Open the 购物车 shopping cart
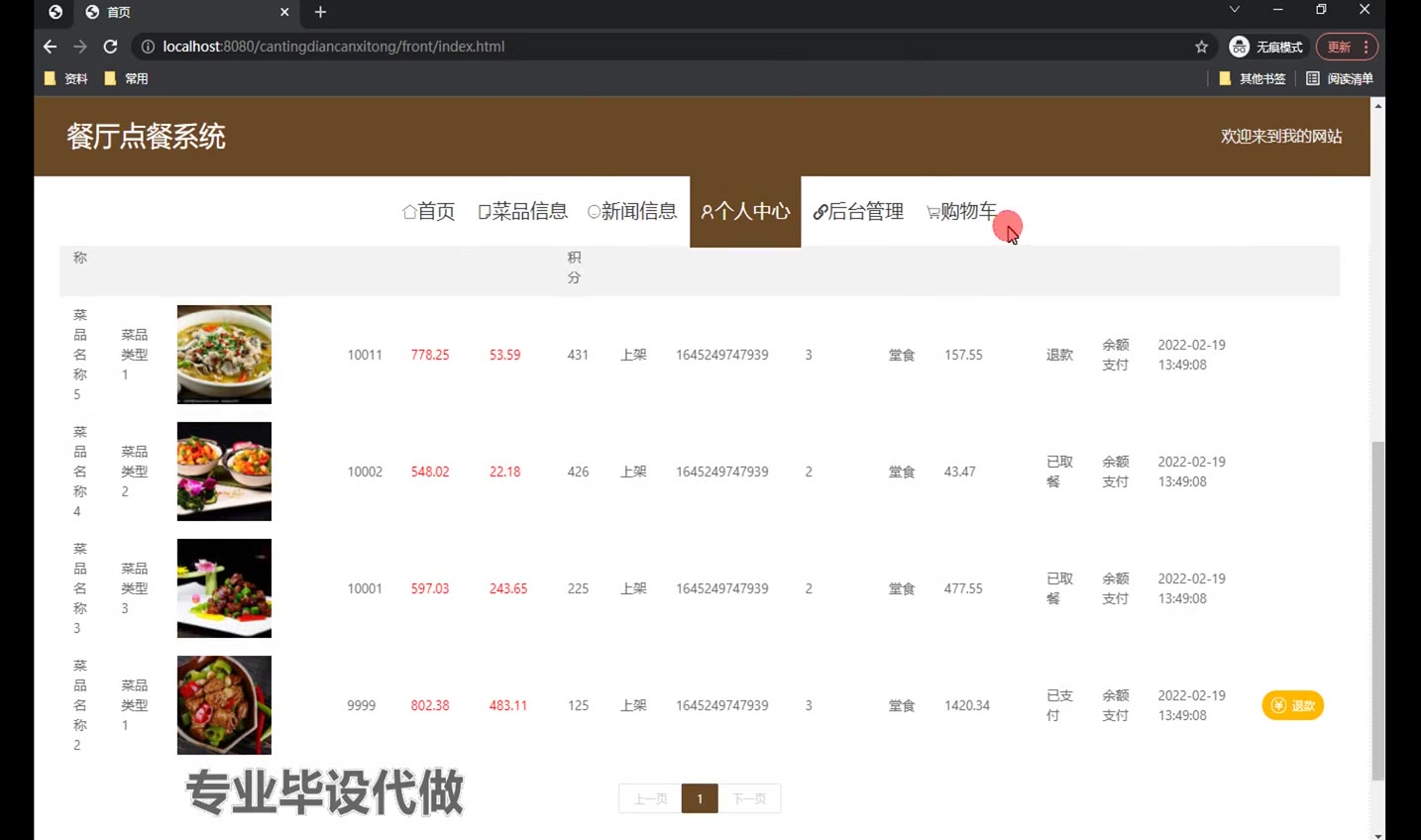 coord(961,211)
